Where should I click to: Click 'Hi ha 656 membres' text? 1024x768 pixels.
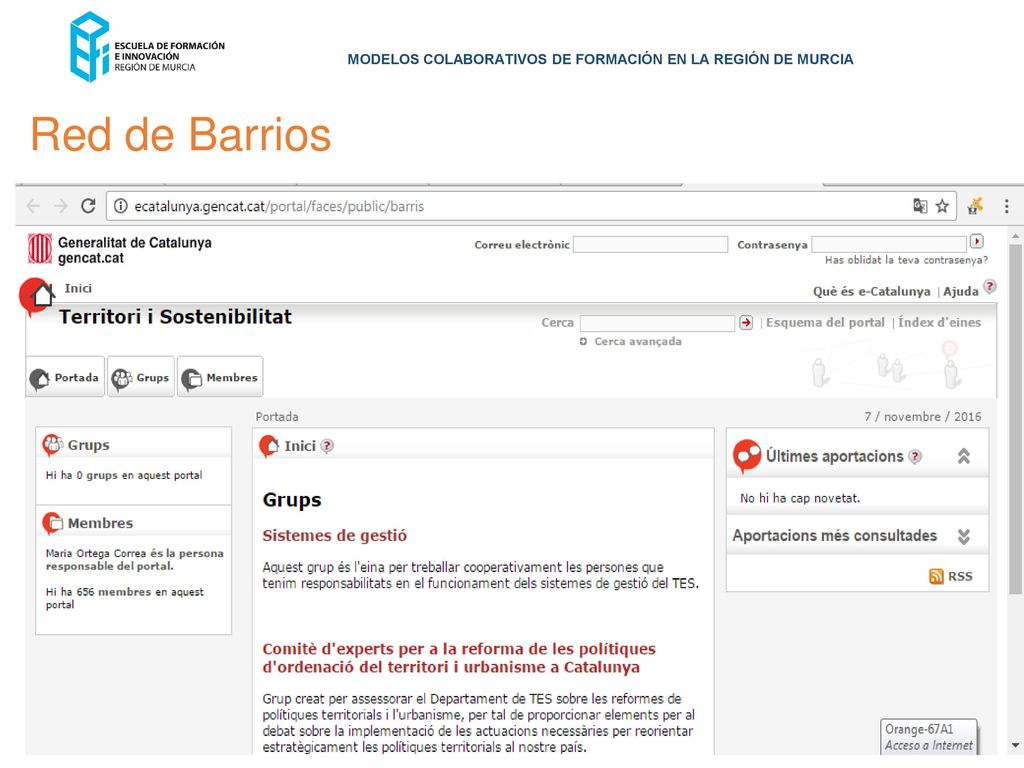125,598
